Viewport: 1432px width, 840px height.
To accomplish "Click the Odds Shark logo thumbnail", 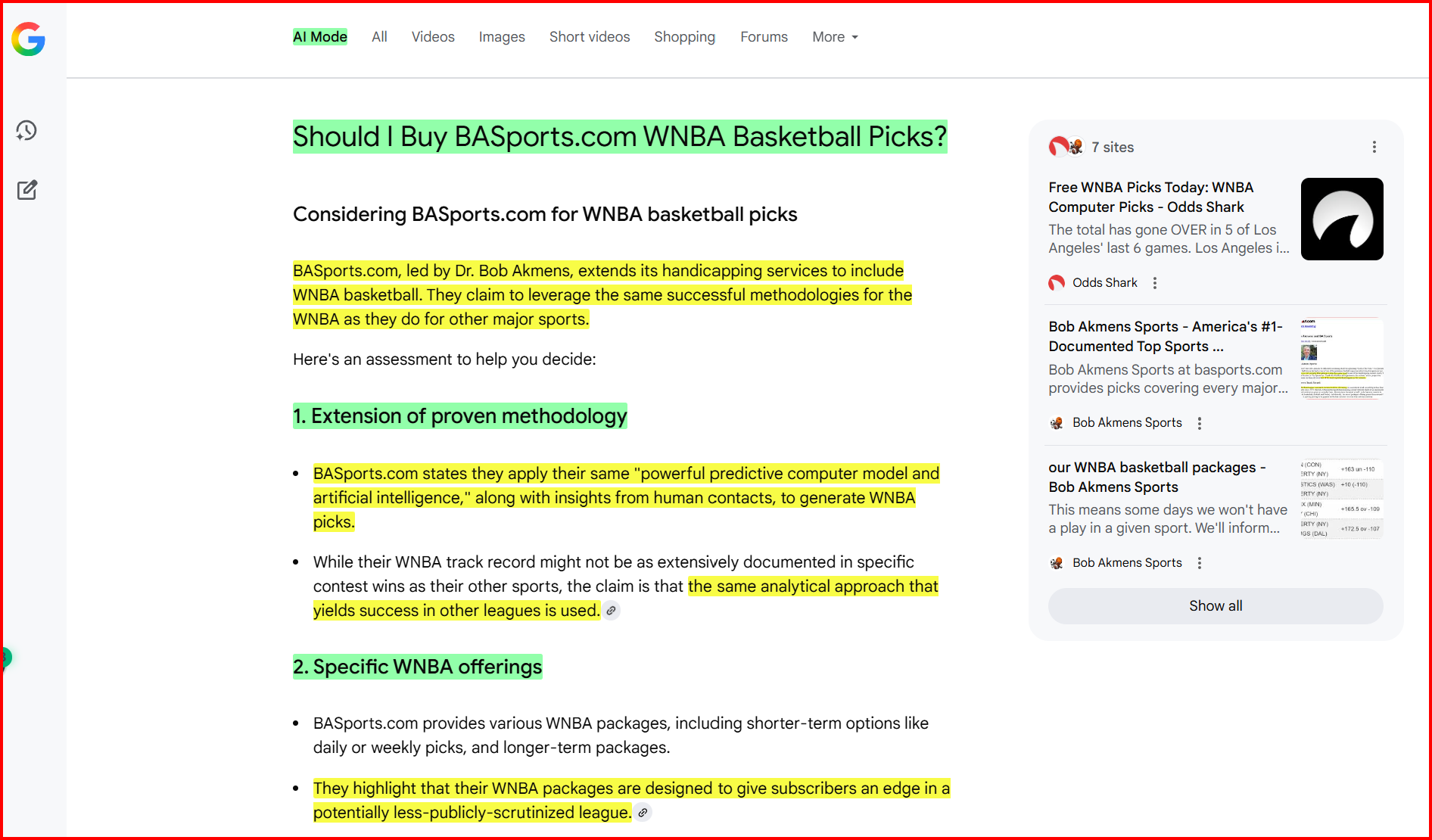I will (x=1341, y=219).
